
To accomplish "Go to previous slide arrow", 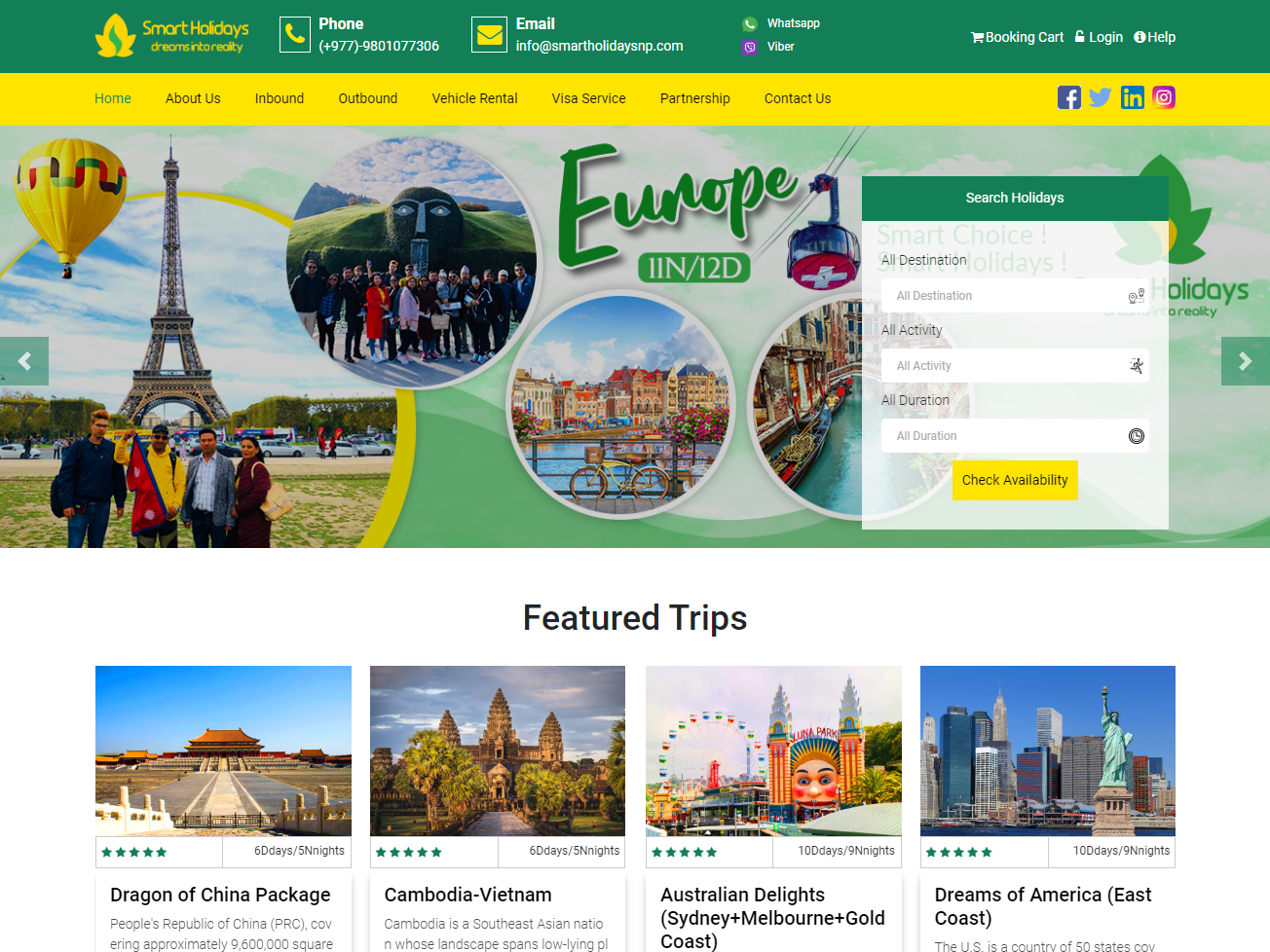I will pos(24,361).
